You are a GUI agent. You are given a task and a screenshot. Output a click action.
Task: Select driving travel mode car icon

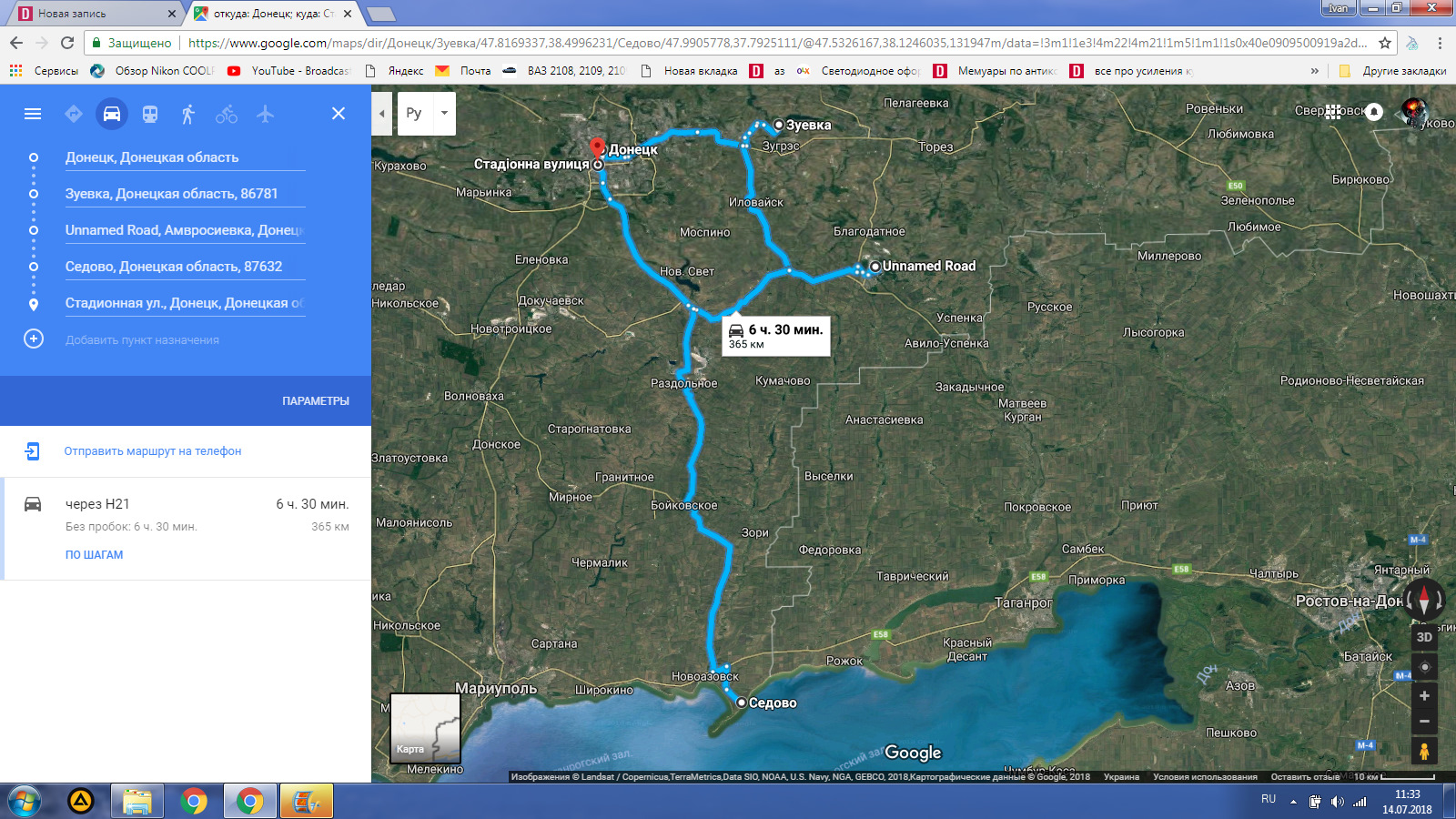pos(112,114)
